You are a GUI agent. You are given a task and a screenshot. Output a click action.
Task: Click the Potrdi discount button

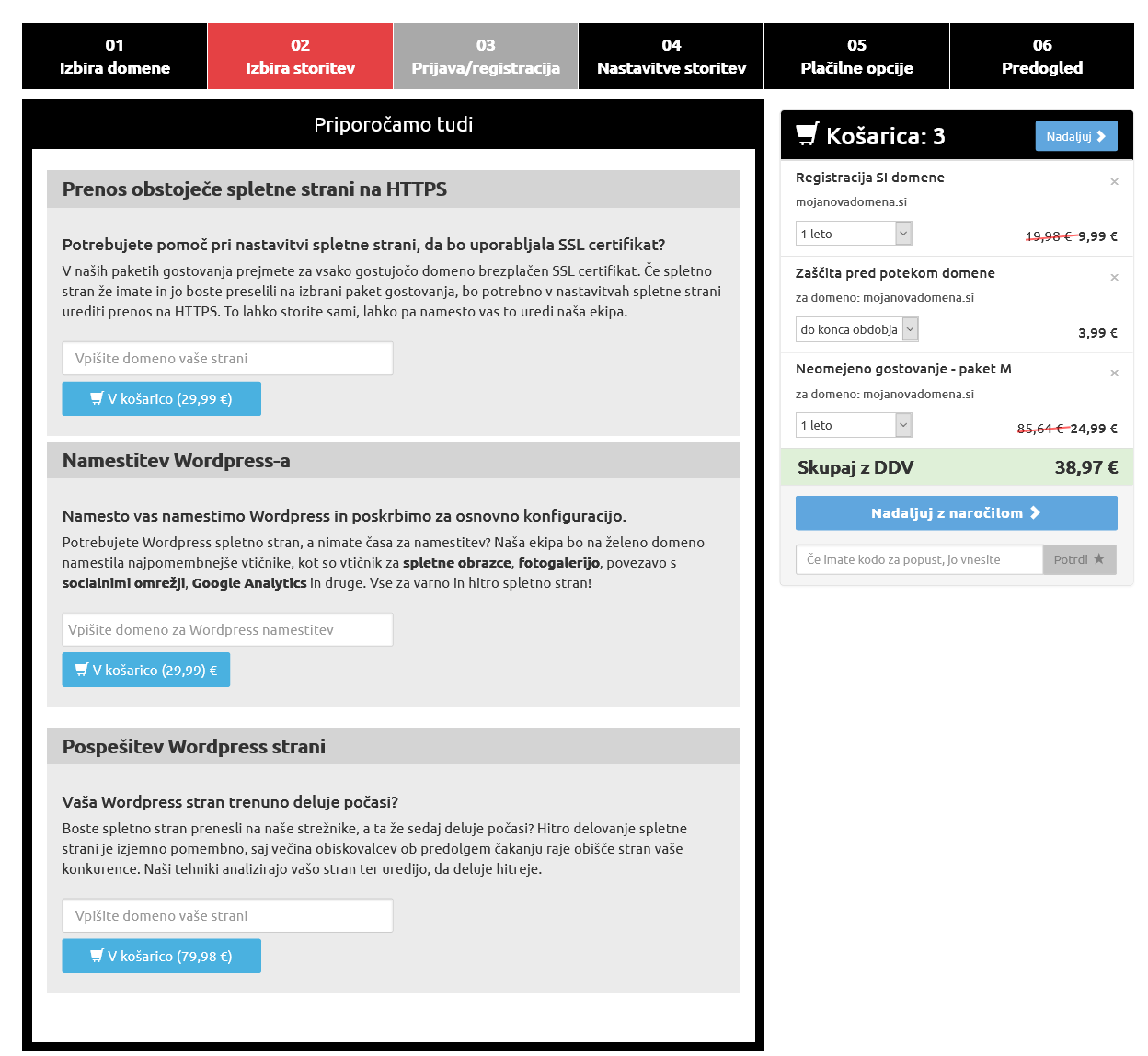pos(1079,559)
